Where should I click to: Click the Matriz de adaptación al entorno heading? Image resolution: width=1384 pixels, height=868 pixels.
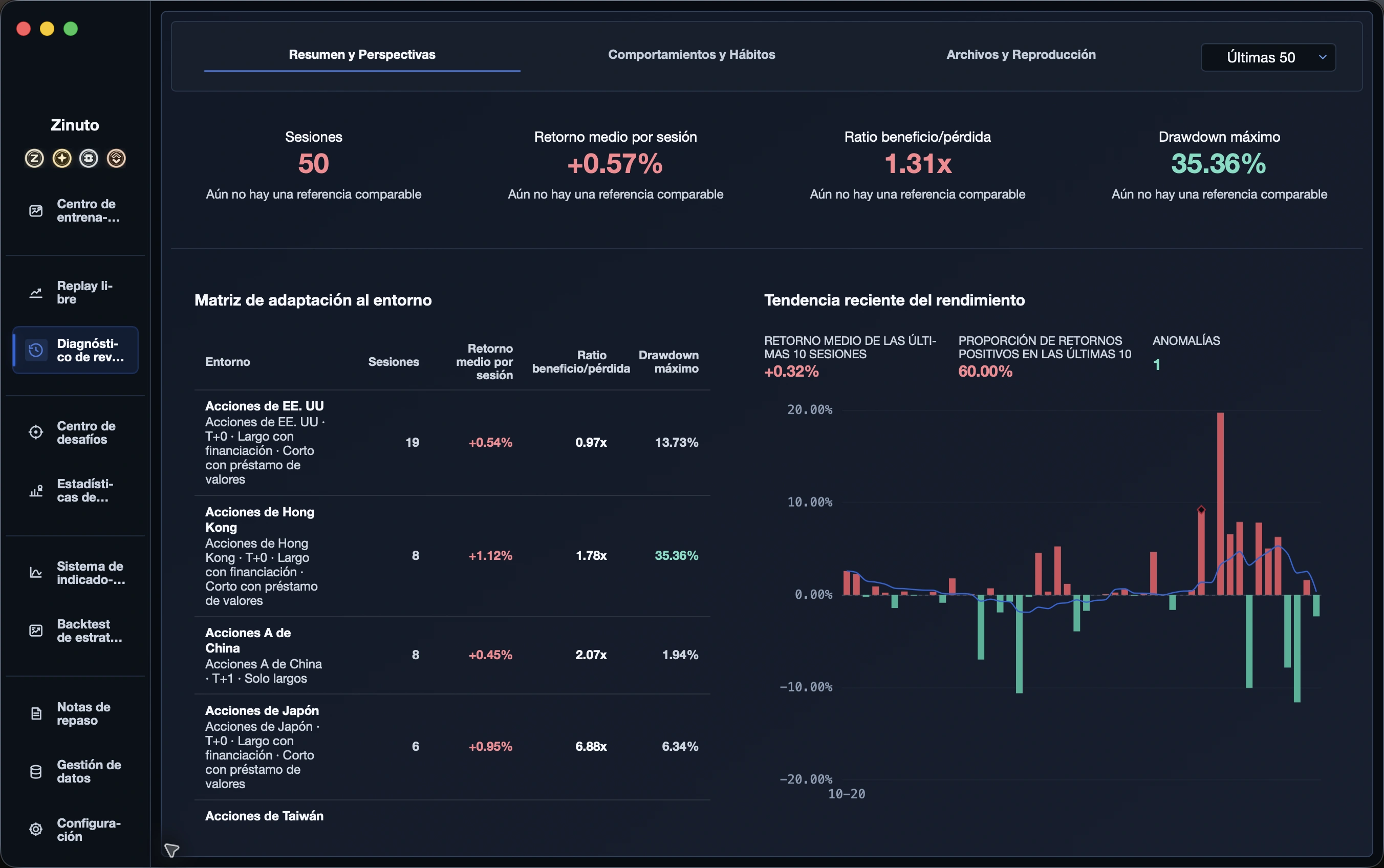point(313,300)
